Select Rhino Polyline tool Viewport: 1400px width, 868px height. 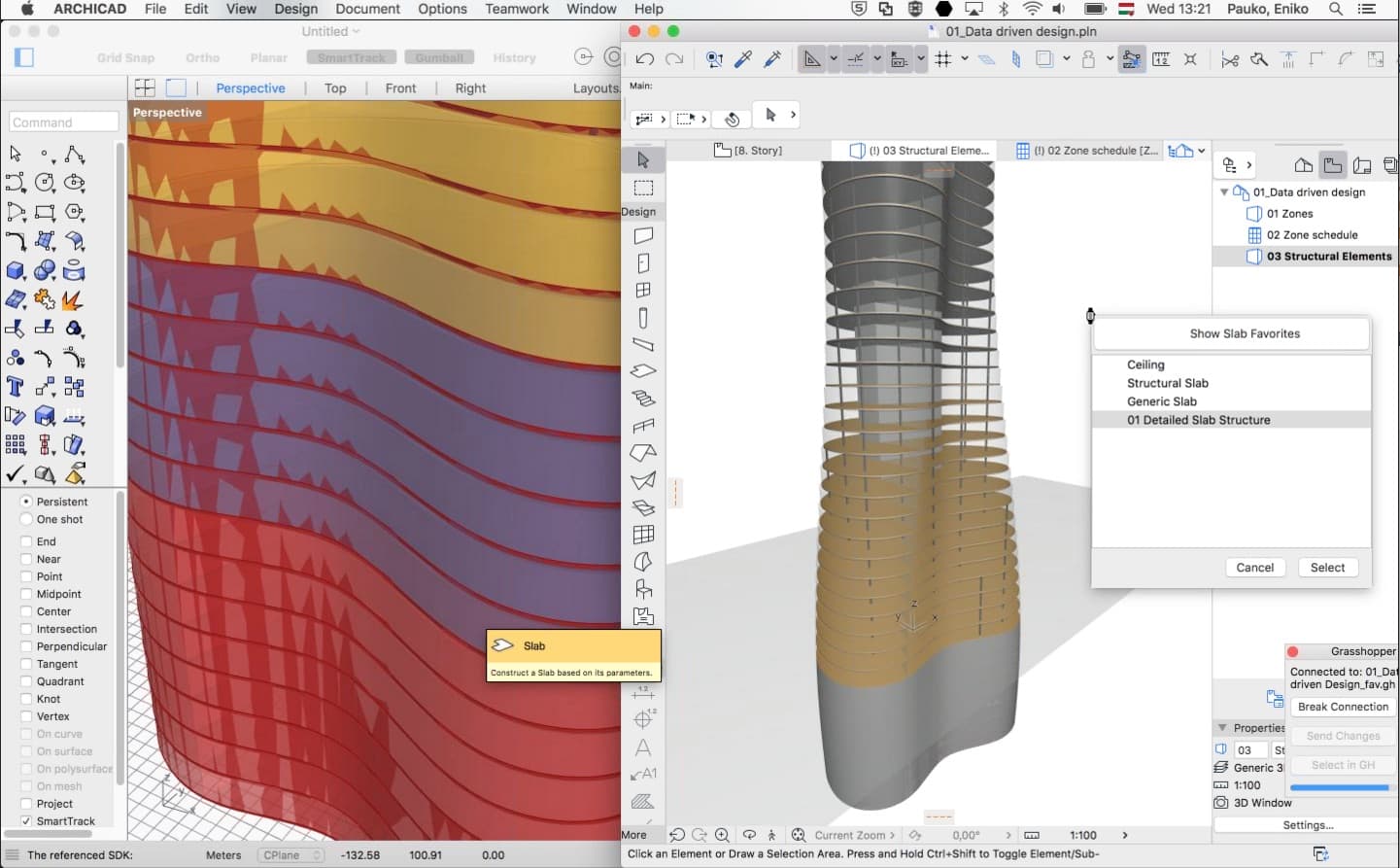click(x=74, y=154)
